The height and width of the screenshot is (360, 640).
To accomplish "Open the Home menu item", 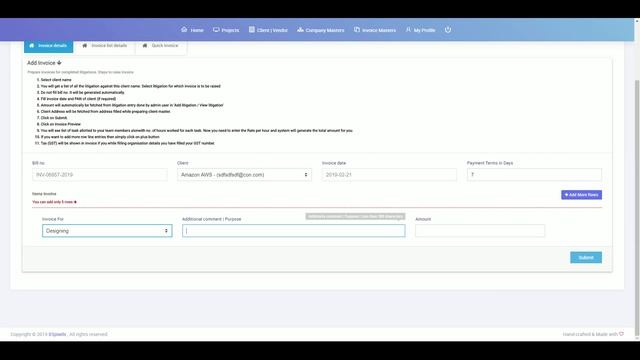I will pos(192,30).
